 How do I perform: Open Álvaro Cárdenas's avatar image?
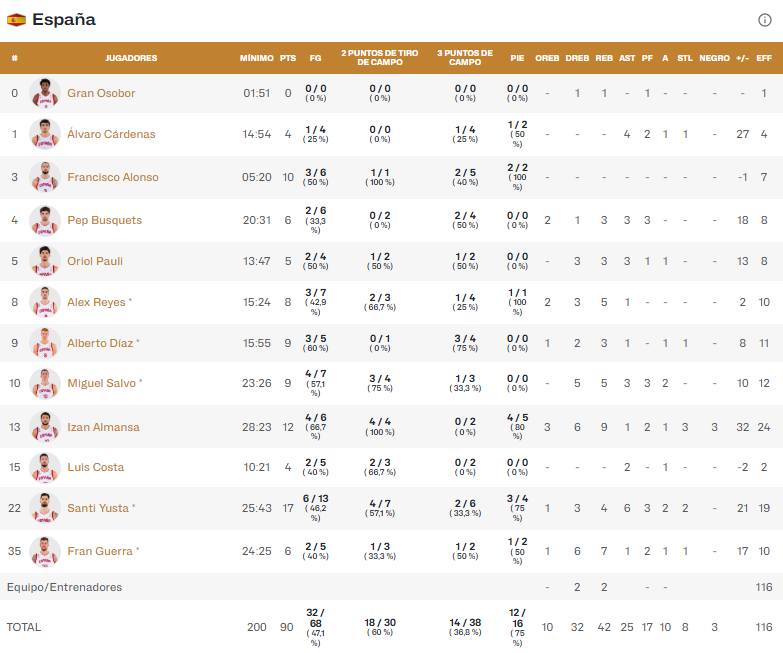45,134
